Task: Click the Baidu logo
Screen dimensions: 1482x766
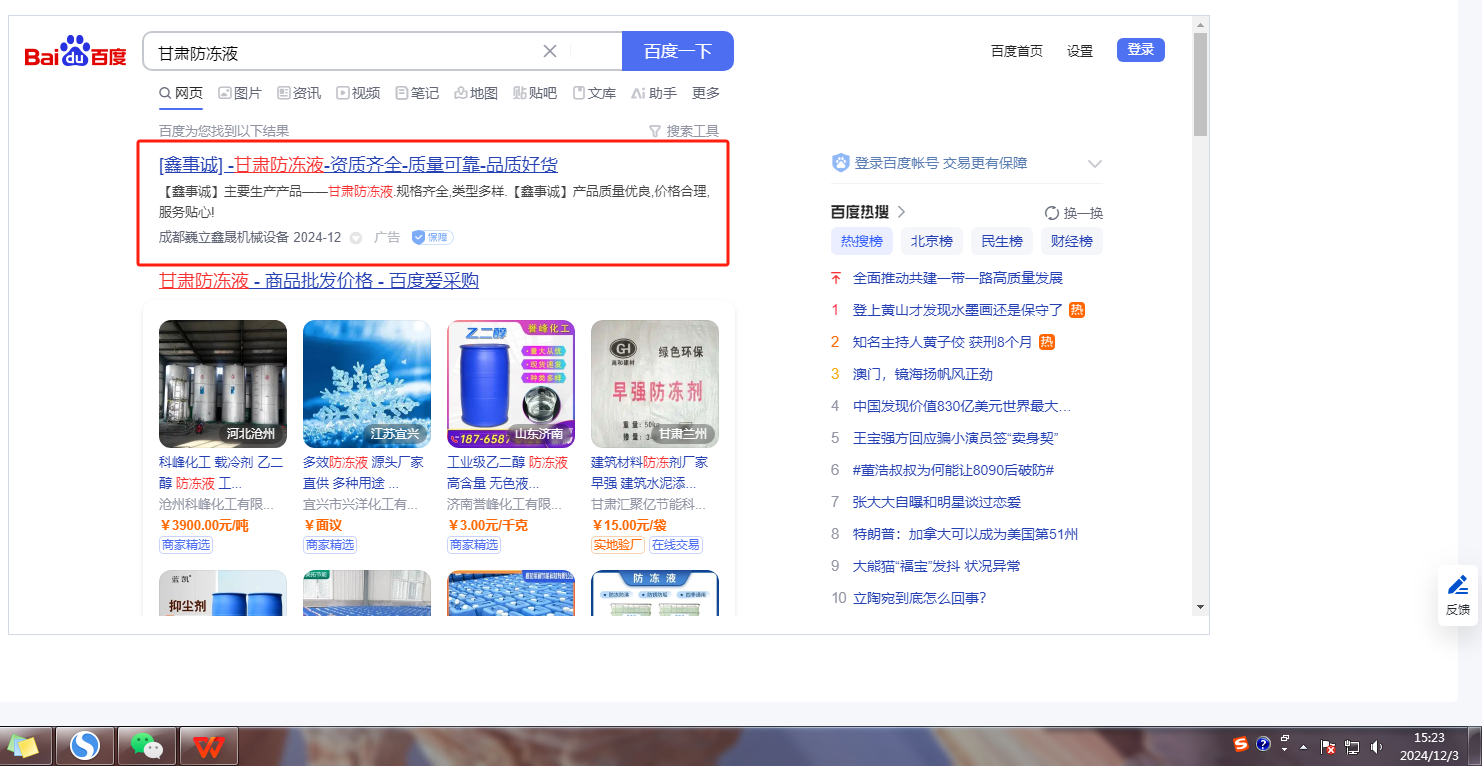Action: (x=76, y=51)
